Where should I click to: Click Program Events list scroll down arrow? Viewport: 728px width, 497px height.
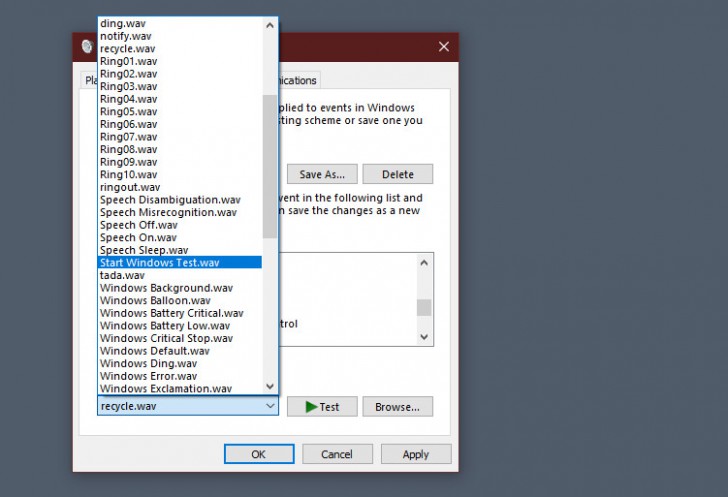tap(424, 337)
